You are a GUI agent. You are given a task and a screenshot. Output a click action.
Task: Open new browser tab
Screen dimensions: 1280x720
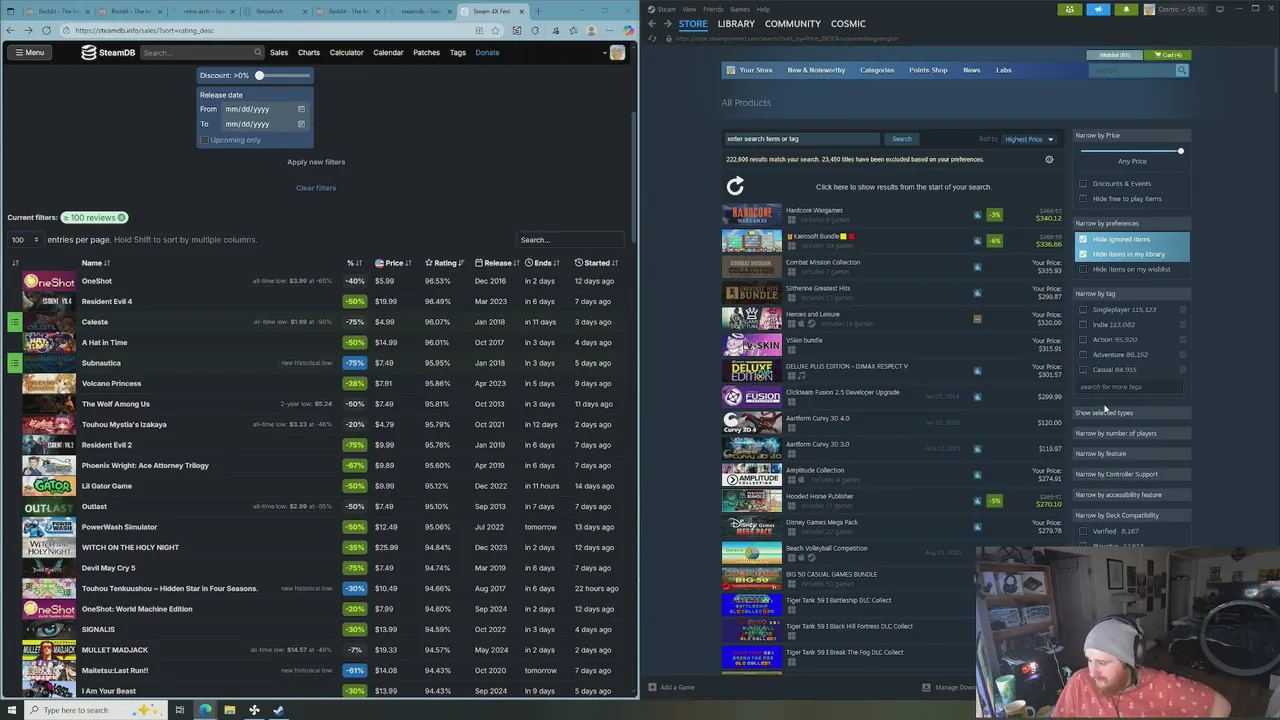538,11
